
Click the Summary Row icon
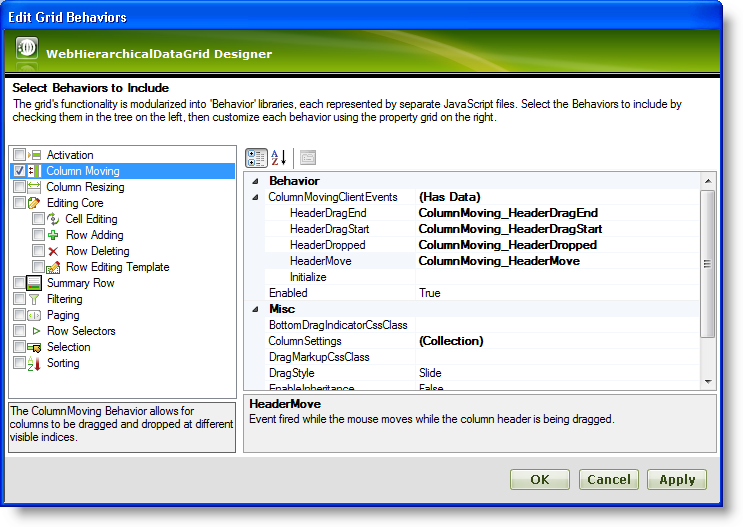point(34,283)
